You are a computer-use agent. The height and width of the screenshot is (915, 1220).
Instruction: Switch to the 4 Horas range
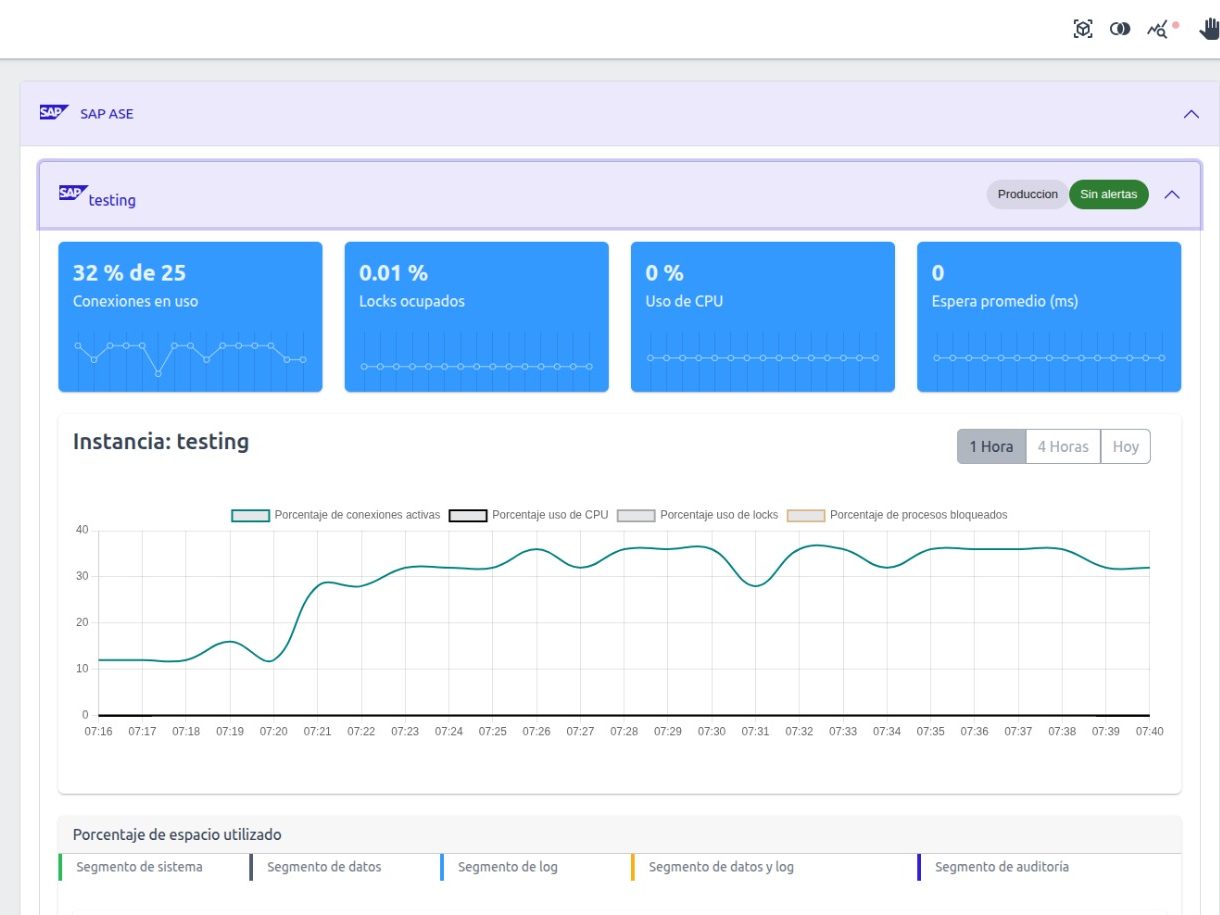pos(1063,447)
